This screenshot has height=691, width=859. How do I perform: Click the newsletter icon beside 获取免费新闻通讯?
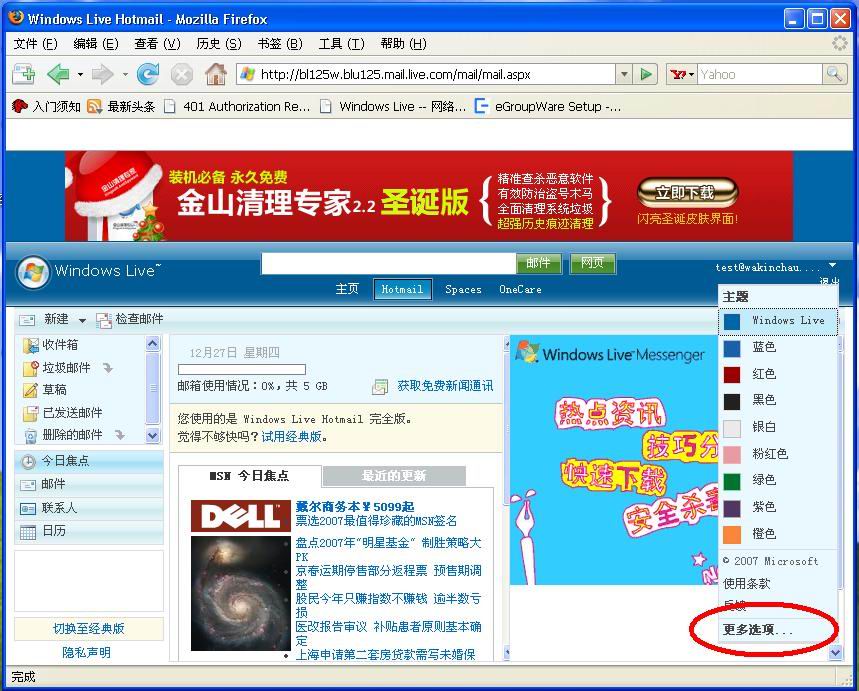coord(380,387)
